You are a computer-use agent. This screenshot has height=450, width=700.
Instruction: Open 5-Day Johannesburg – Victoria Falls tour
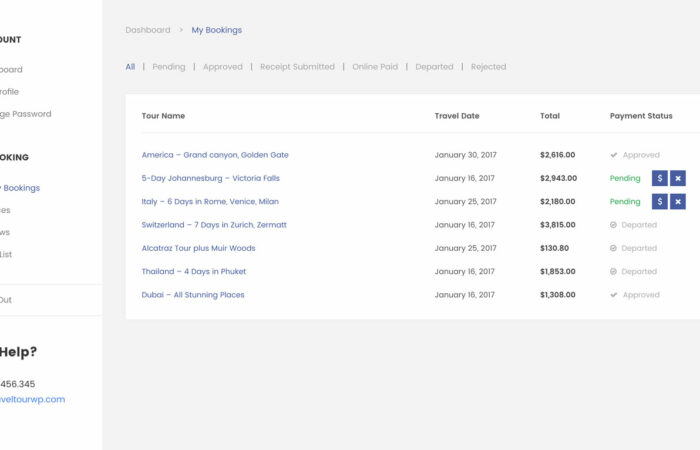click(210, 178)
